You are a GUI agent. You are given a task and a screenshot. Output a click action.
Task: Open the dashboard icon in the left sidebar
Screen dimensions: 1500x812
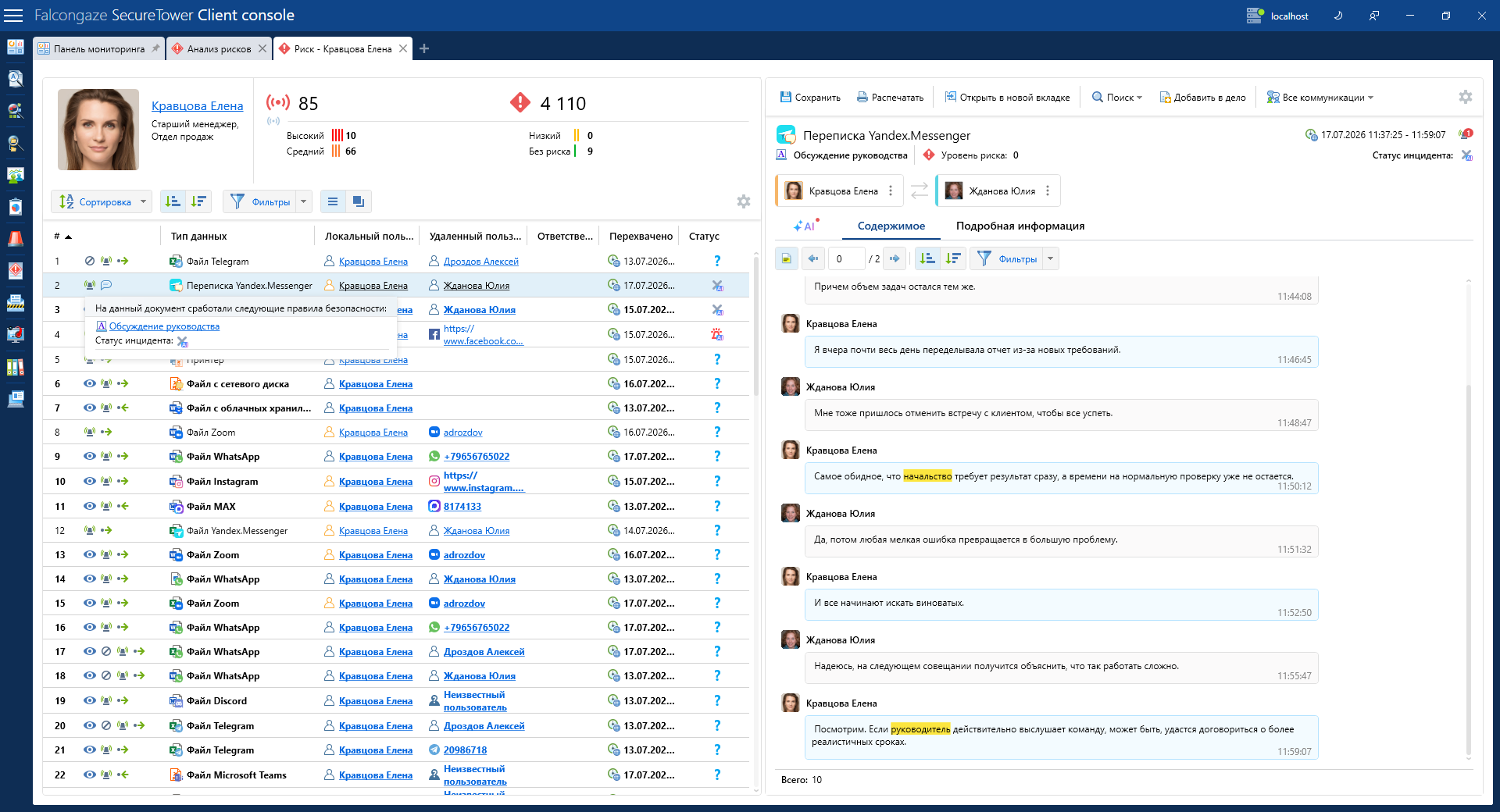(15, 47)
